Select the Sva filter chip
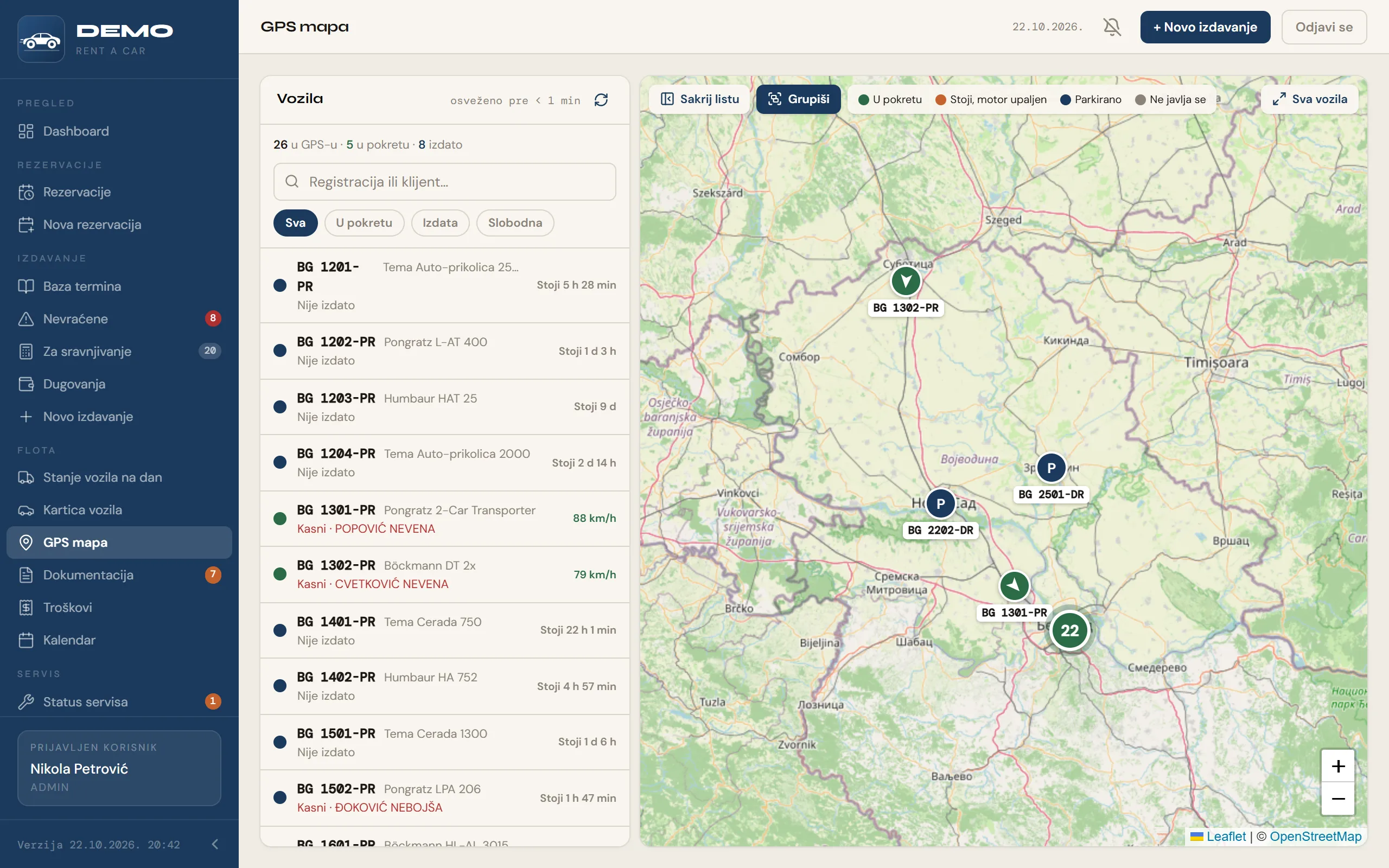The height and width of the screenshot is (868, 1389). coord(295,223)
